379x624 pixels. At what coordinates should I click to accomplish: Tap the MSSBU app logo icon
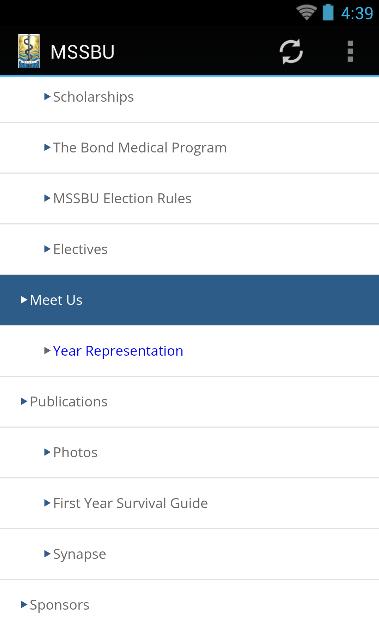tap(29, 51)
